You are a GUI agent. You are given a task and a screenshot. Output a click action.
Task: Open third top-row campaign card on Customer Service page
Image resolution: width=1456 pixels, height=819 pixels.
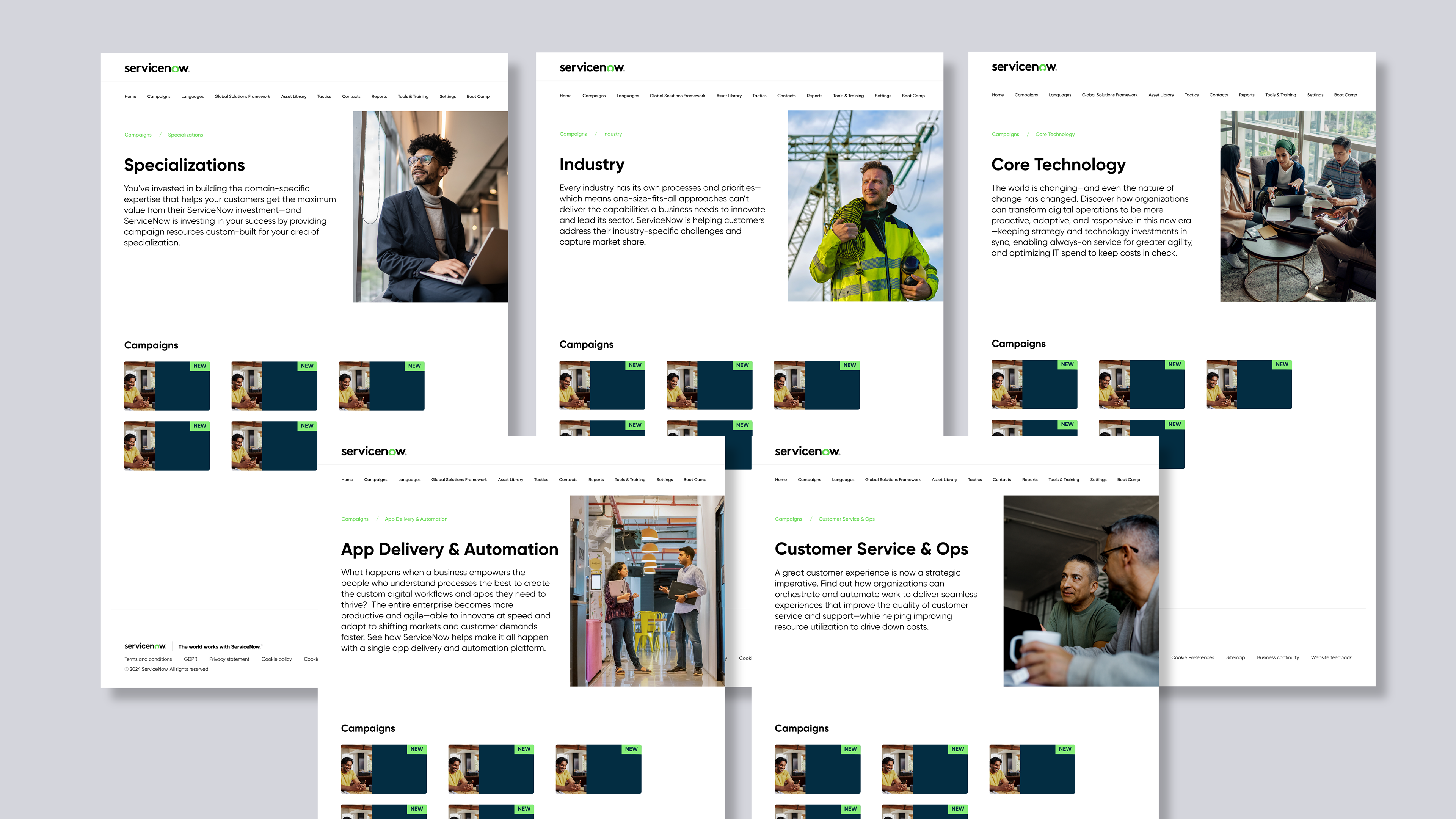coord(1032,769)
